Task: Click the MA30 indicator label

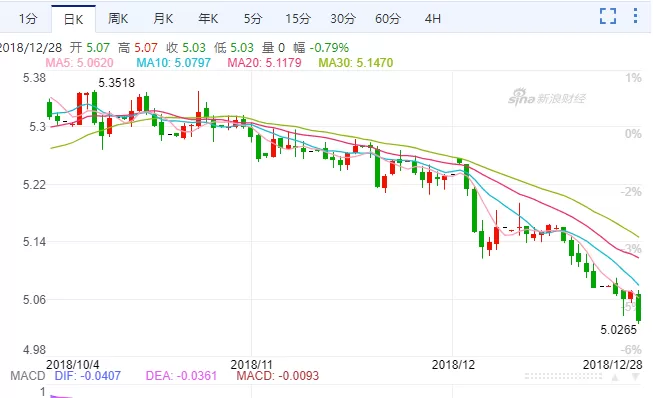Action: point(356,63)
